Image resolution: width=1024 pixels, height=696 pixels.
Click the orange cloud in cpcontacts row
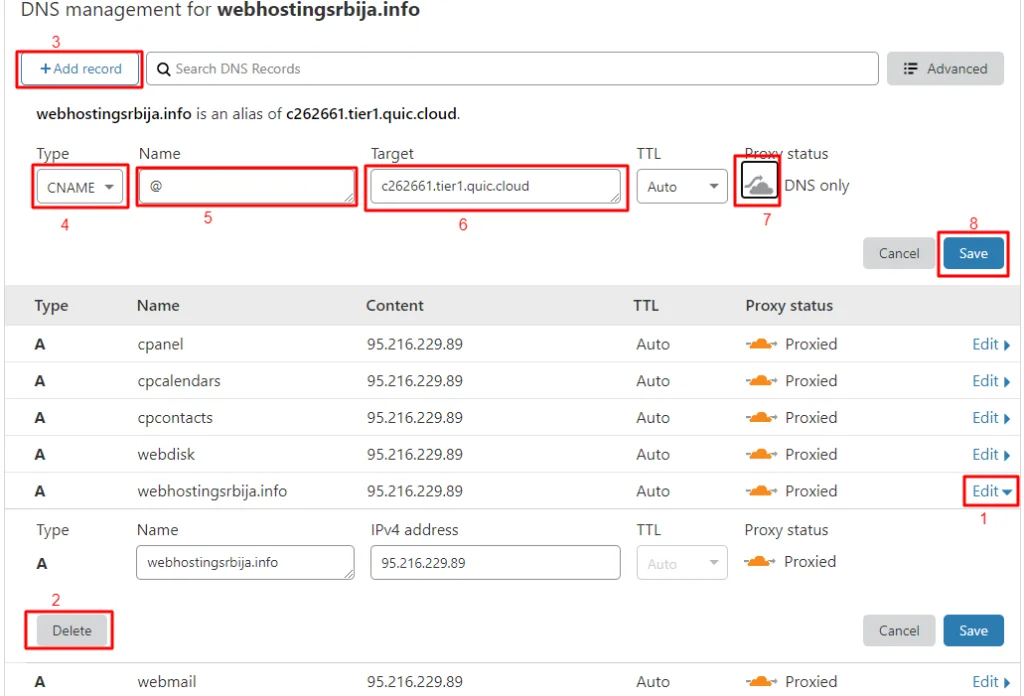coord(761,417)
